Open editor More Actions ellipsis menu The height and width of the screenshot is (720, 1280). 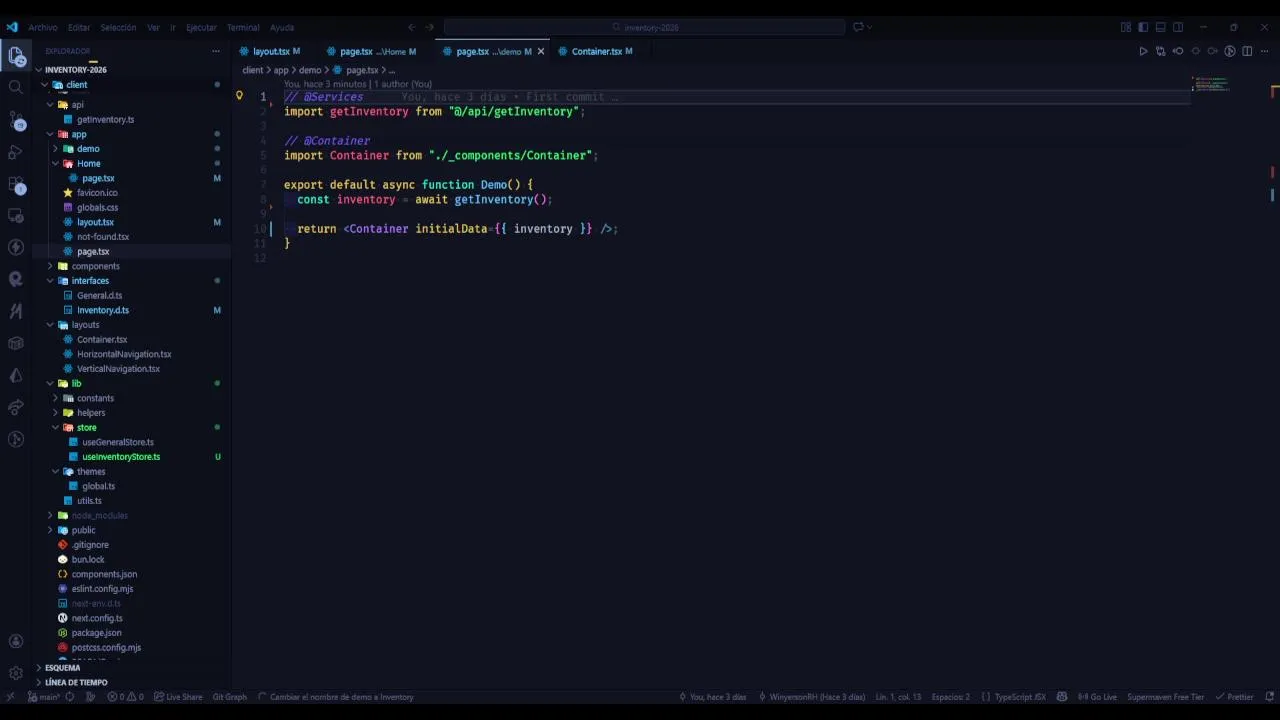(x=1264, y=51)
